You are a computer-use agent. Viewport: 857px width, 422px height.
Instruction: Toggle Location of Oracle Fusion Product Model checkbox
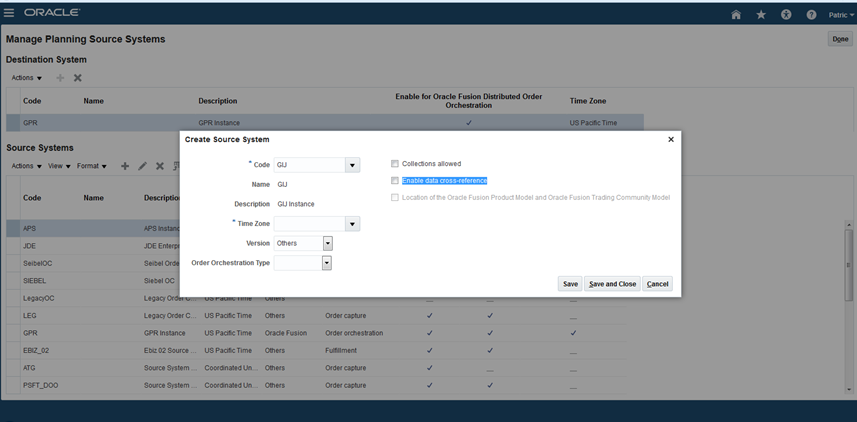(395, 198)
